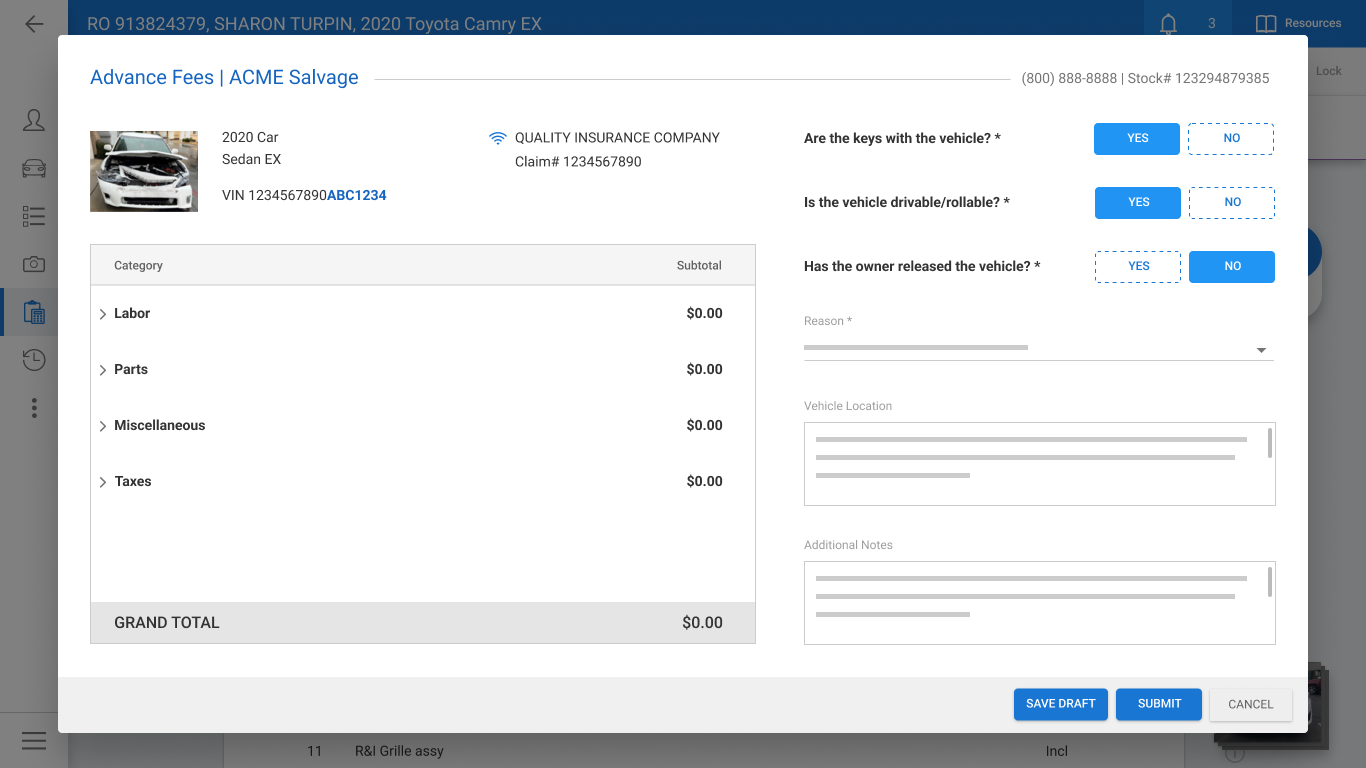The image size is (1366, 768).
Task: Select YES for owner released the vehicle
Action: point(1138,266)
